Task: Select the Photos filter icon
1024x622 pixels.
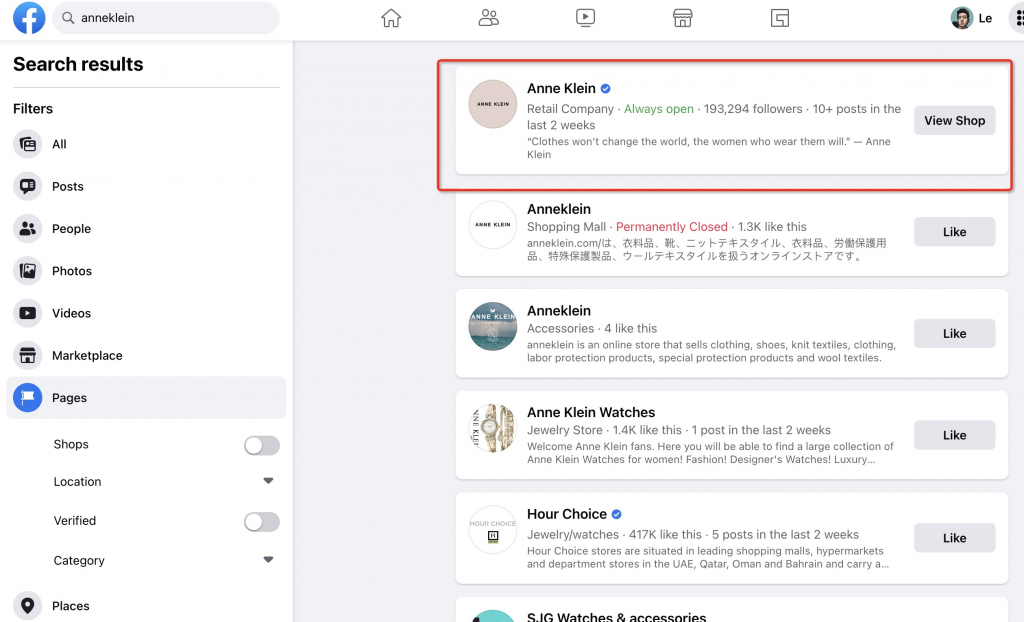Action: (27, 270)
